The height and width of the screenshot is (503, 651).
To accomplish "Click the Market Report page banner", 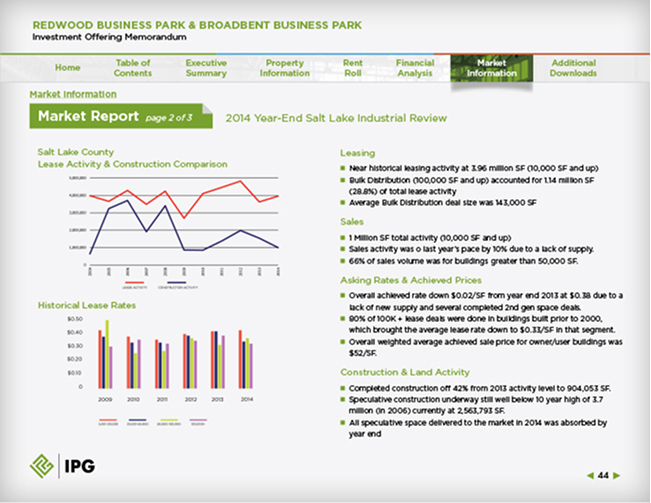I will (x=121, y=116).
